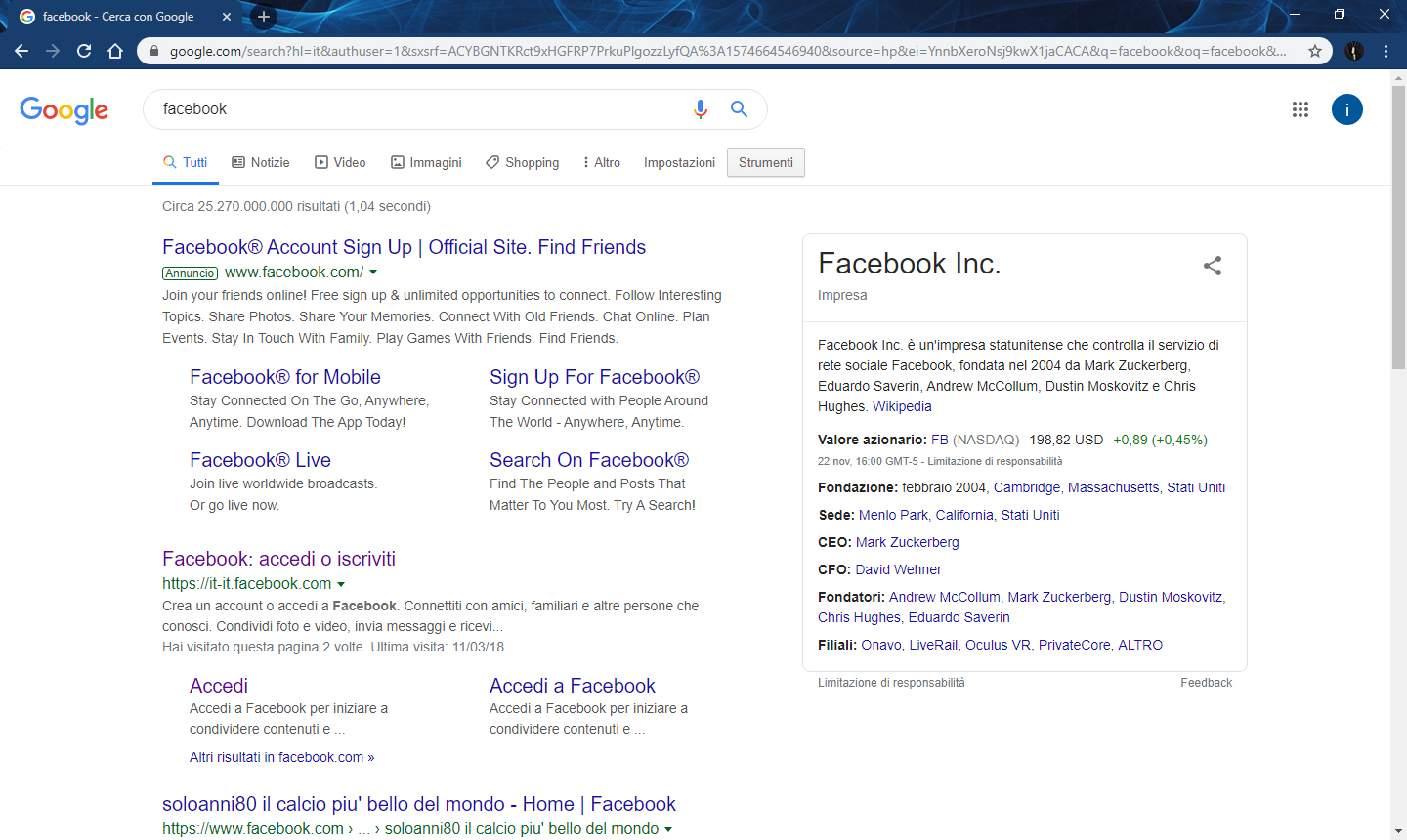The image size is (1407, 840).
Task: Open Sign Up For Facebook sitelink
Action: 594,377
